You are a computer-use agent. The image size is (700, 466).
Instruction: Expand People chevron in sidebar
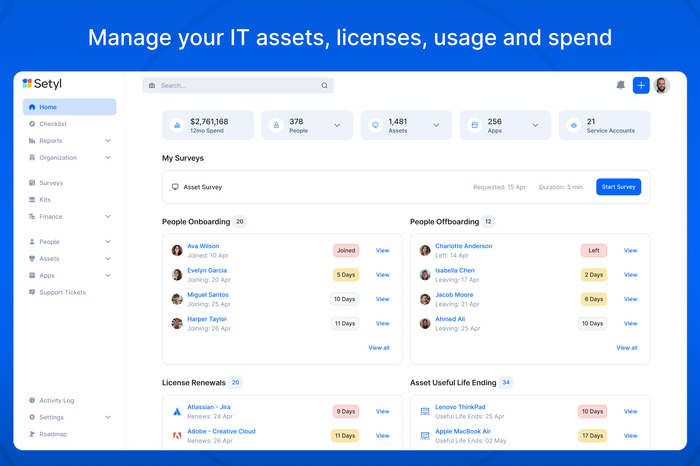tap(108, 241)
